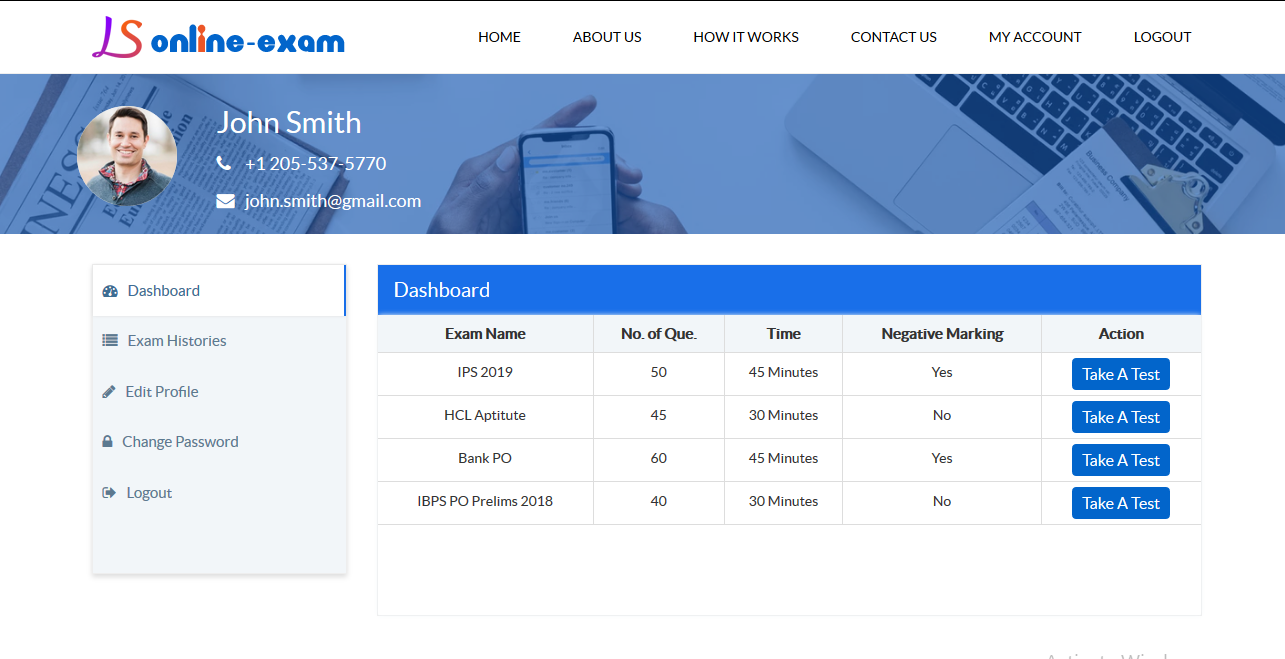The image size is (1285, 659).
Task: Open HOW IT WORKS in navigation
Action: coord(746,37)
